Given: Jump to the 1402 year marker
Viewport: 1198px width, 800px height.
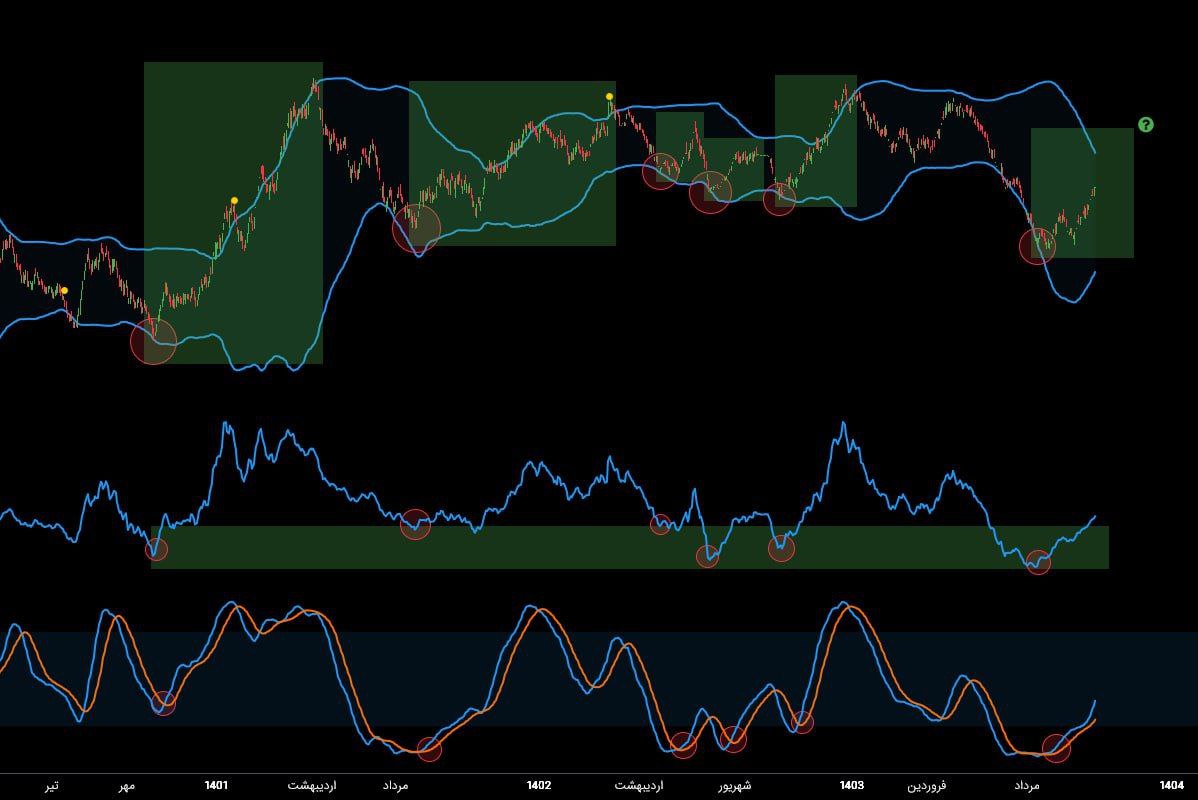Looking at the screenshot, I should 538,786.
